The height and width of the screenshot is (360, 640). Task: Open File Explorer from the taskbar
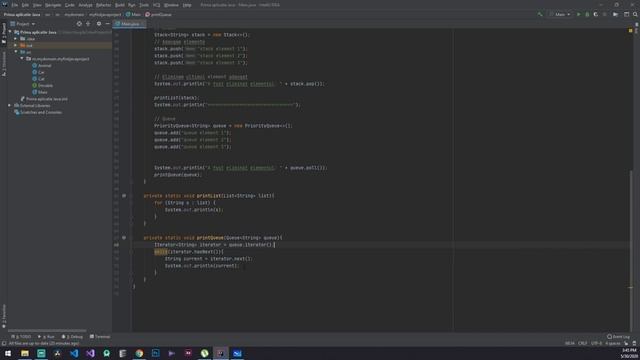pyautogui.click(x=25, y=353)
